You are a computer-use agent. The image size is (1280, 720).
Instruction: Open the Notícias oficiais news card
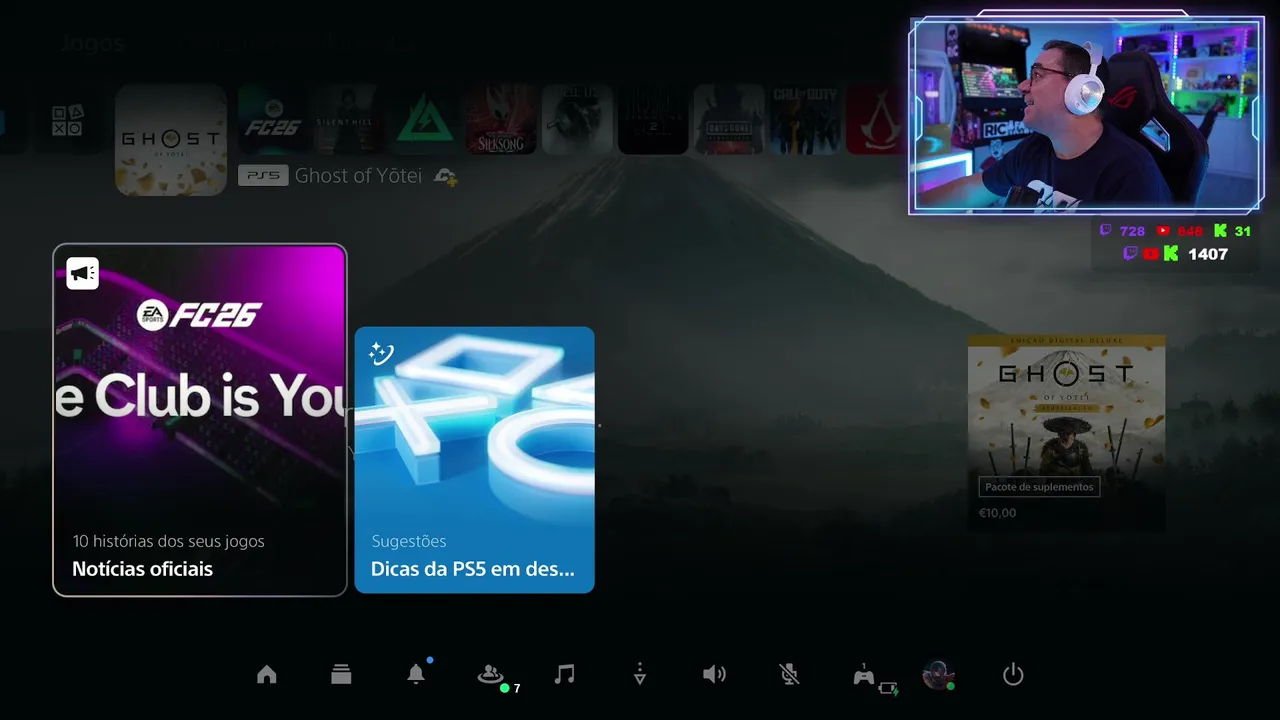[x=200, y=420]
